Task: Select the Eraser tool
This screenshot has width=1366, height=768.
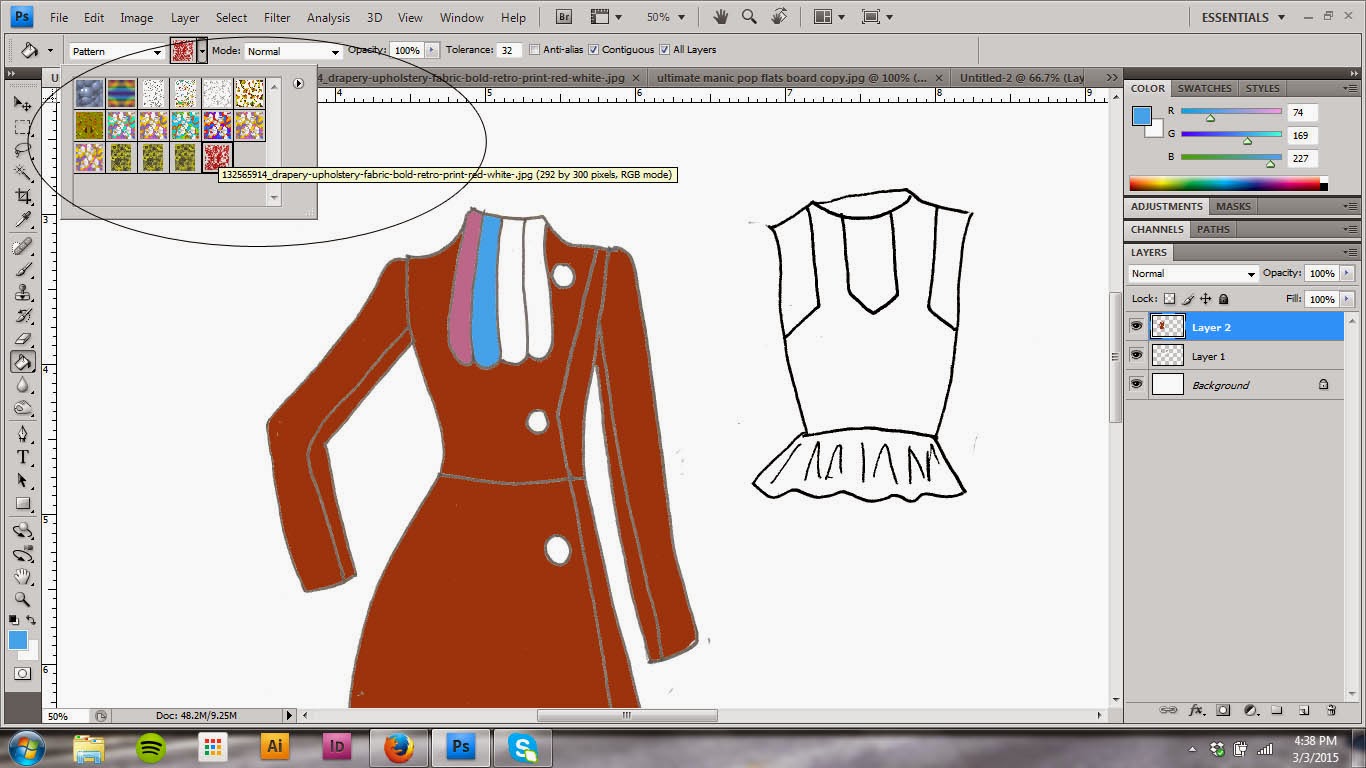Action: pyautogui.click(x=23, y=339)
